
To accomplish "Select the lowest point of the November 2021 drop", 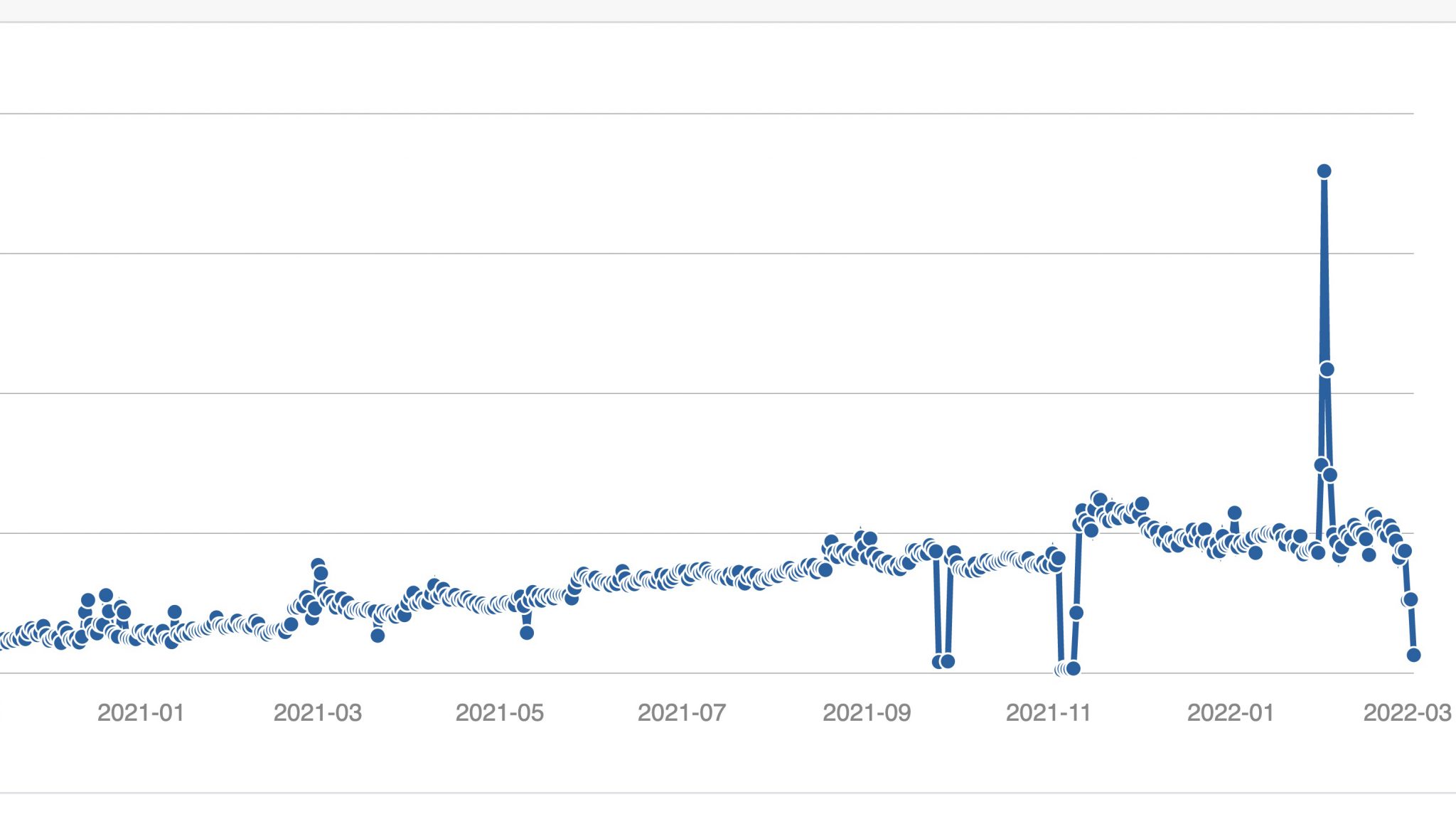I will [1073, 668].
